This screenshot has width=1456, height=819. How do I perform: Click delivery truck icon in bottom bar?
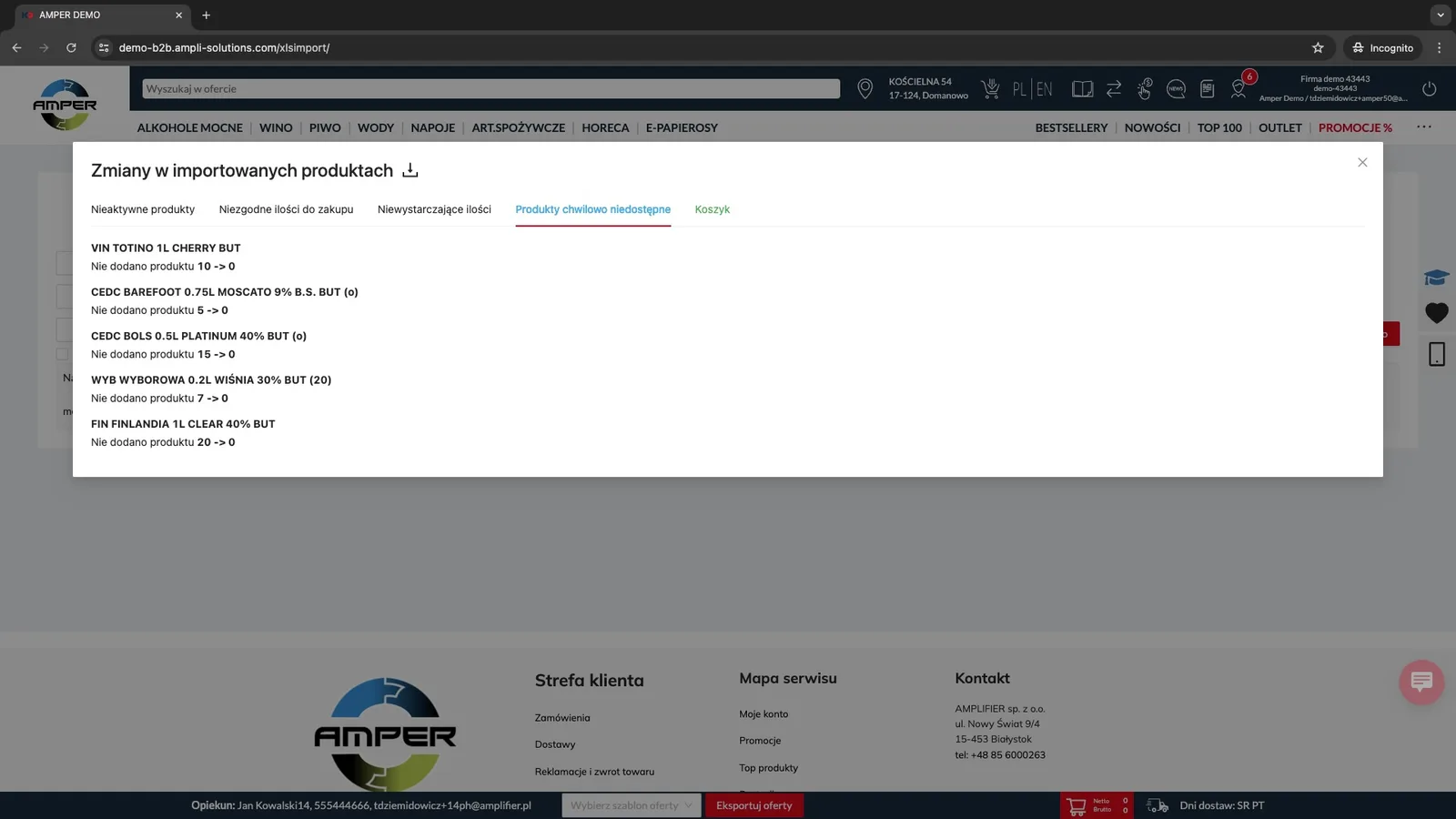(x=1158, y=805)
